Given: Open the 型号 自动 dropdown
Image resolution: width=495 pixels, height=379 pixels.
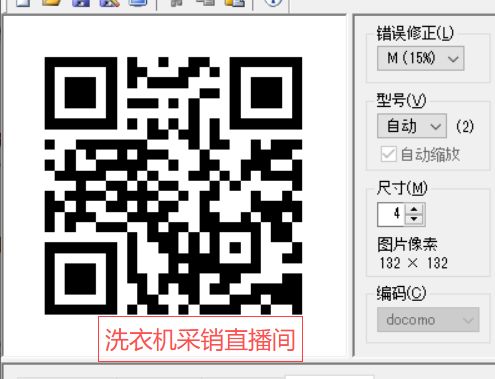Looking at the screenshot, I should [x=412, y=126].
